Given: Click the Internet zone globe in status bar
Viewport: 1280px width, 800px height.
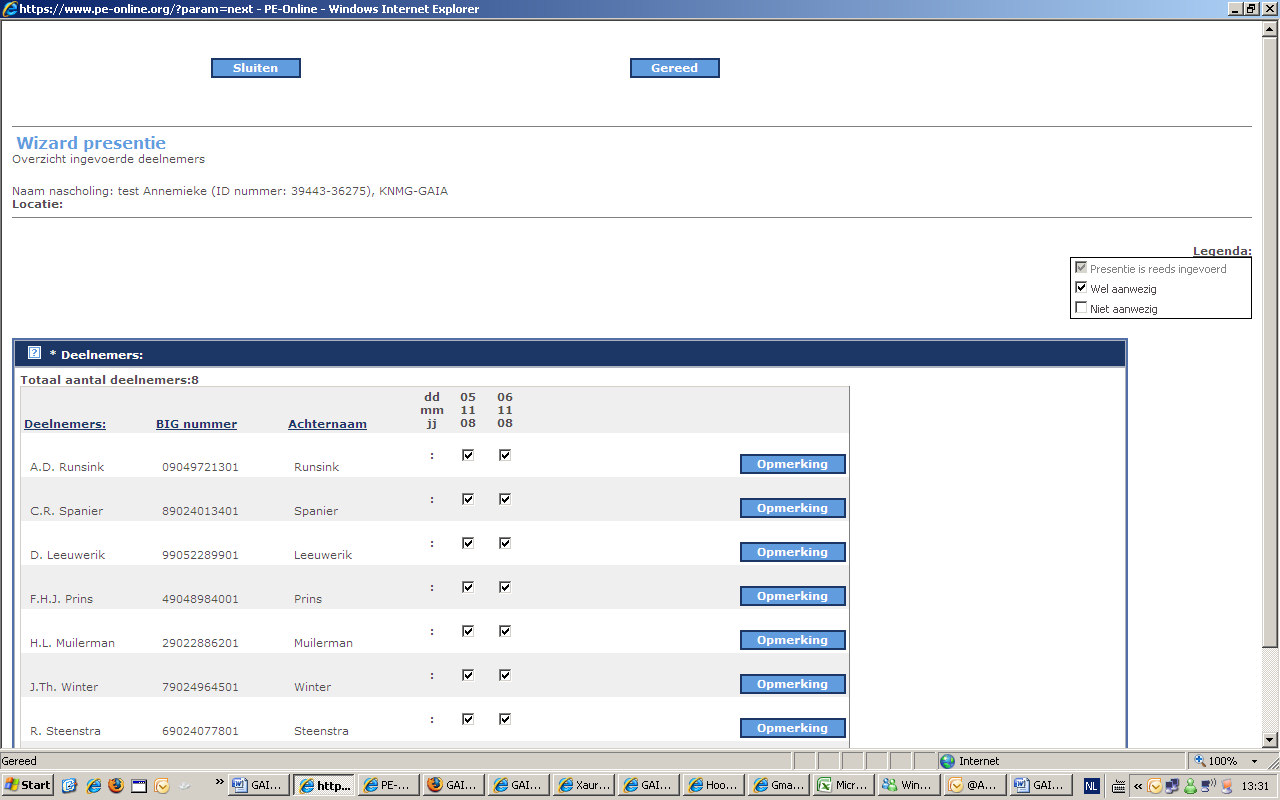Looking at the screenshot, I should tap(947, 761).
